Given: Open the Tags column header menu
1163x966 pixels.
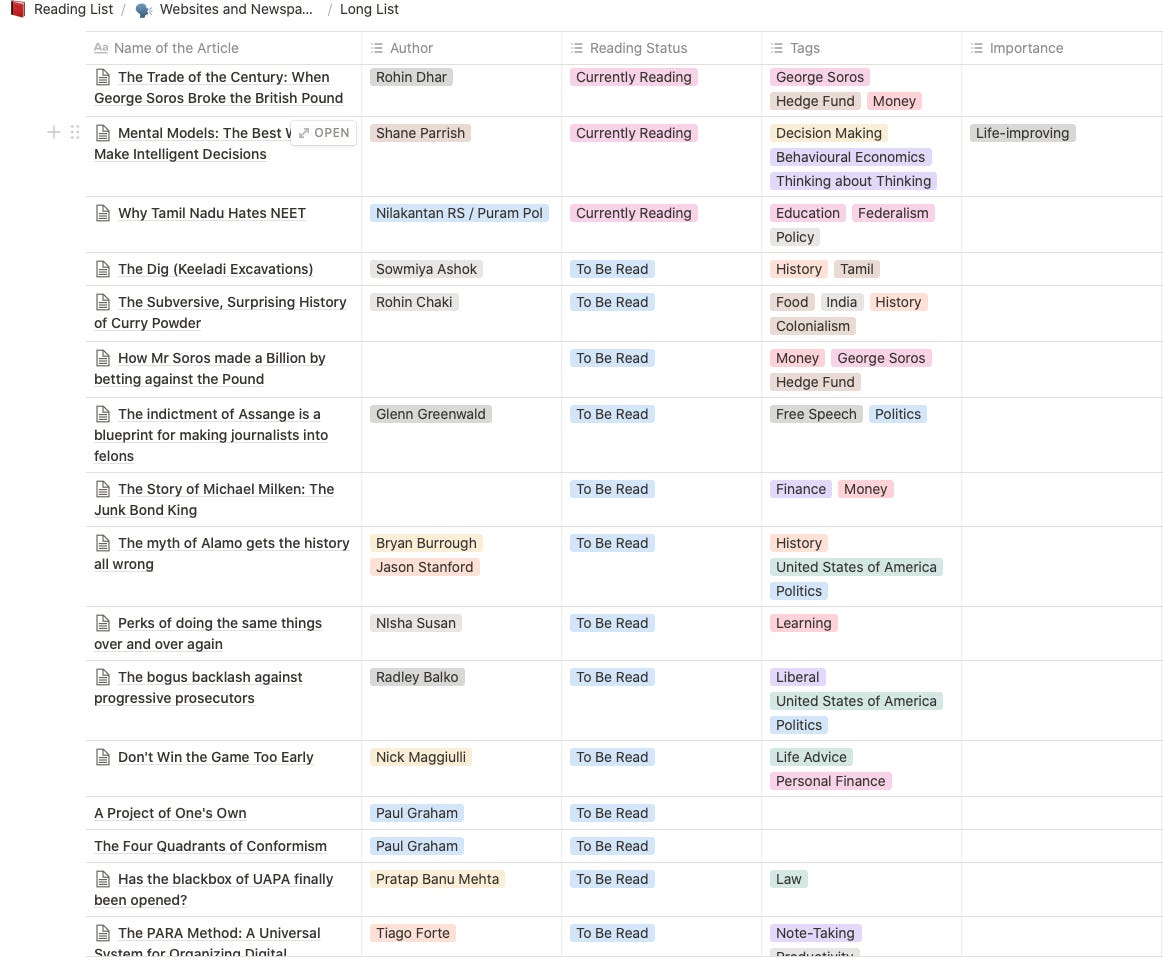Looking at the screenshot, I should (861, 48).
